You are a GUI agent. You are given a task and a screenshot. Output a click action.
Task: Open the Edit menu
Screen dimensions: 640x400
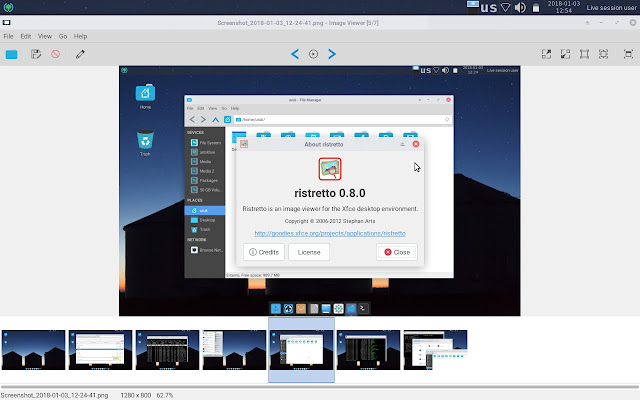pyautogui.click(x=26, y=36)
